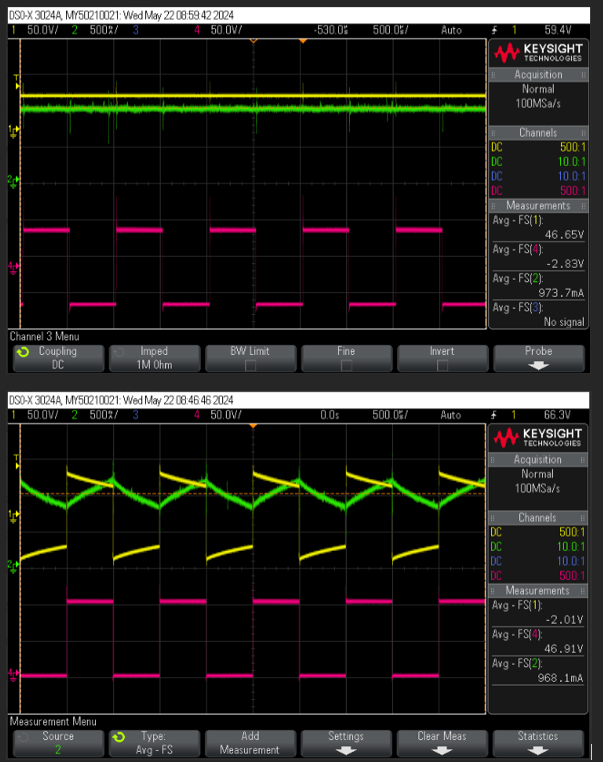Click the rotate arrow icon on the Type Avg - FS softkey
This screenshot has height=762, width=603.
(119, 737)
